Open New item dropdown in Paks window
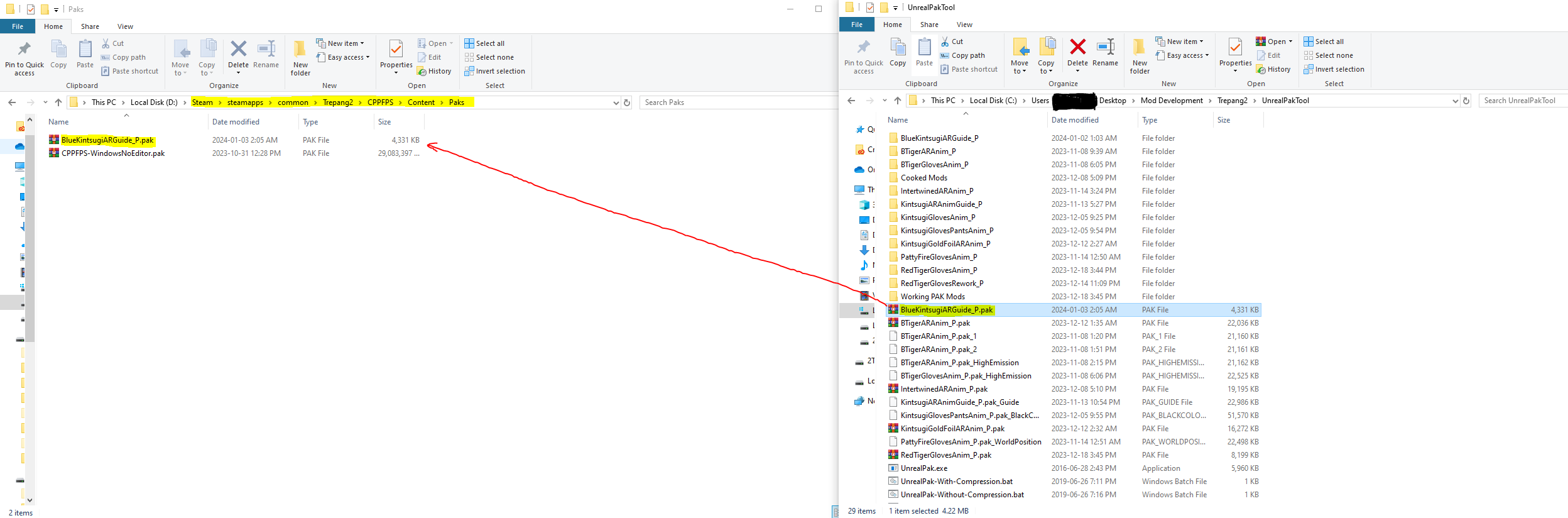The image size is (1568, 518). tap(340, 43)
